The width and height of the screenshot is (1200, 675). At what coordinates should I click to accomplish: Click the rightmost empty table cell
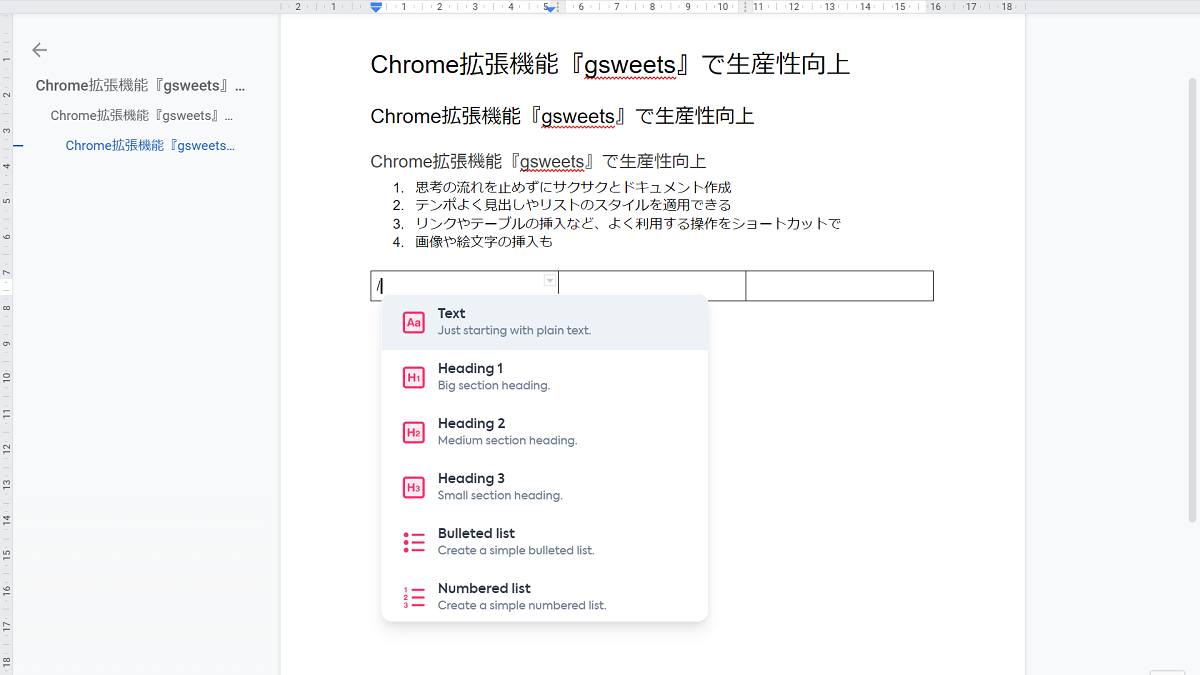pos(839,286)
